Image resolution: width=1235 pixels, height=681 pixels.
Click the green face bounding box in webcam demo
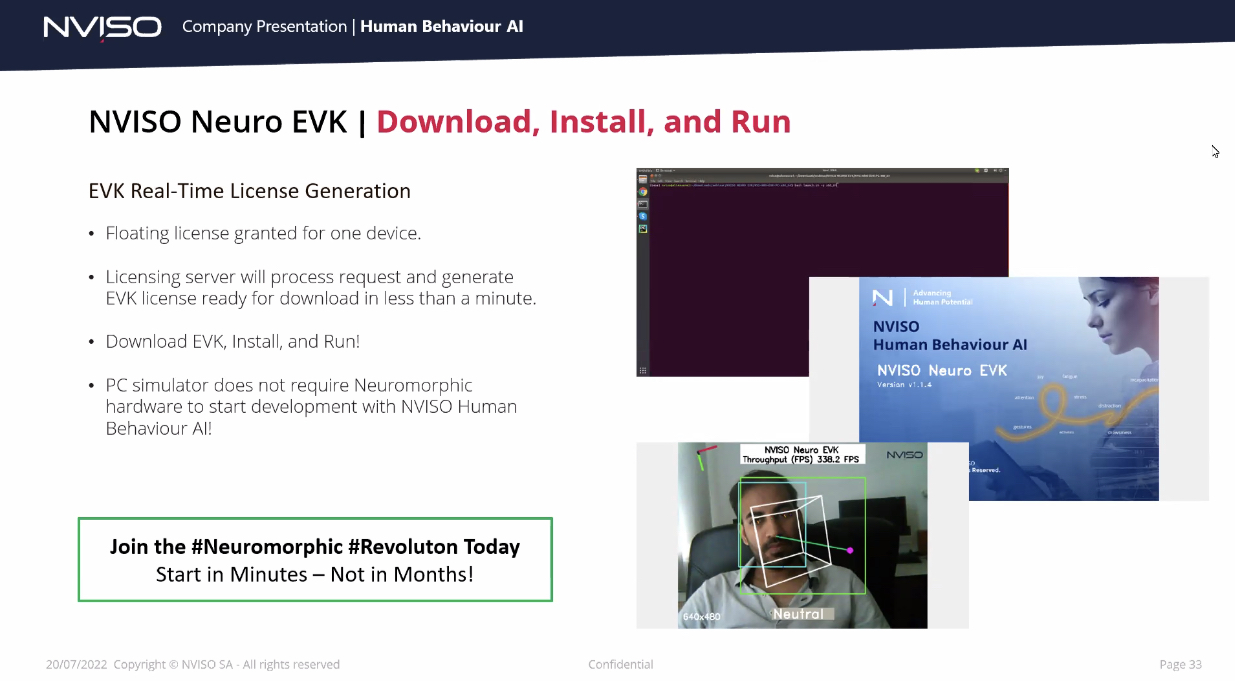802,535
